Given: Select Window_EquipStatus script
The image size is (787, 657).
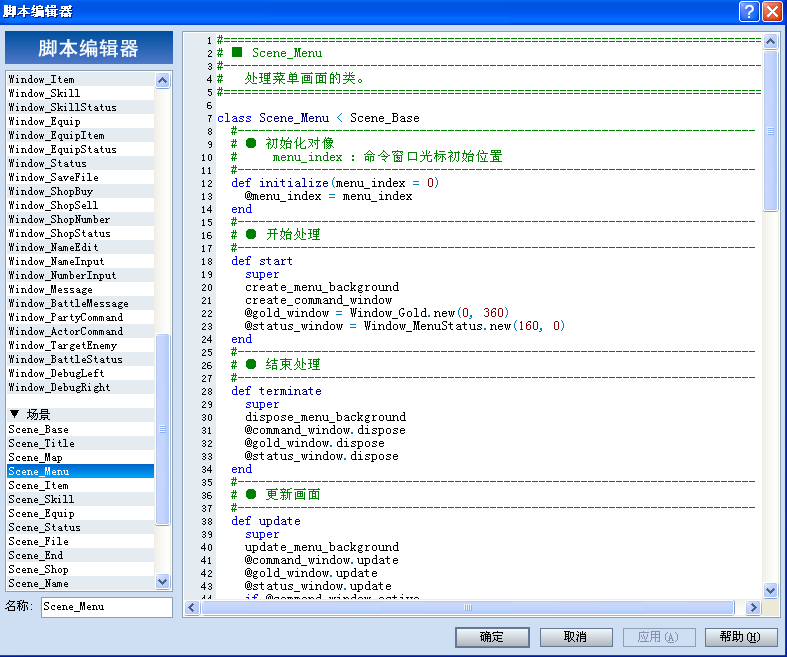Looking at the screenshot, I should pos(80,150).
